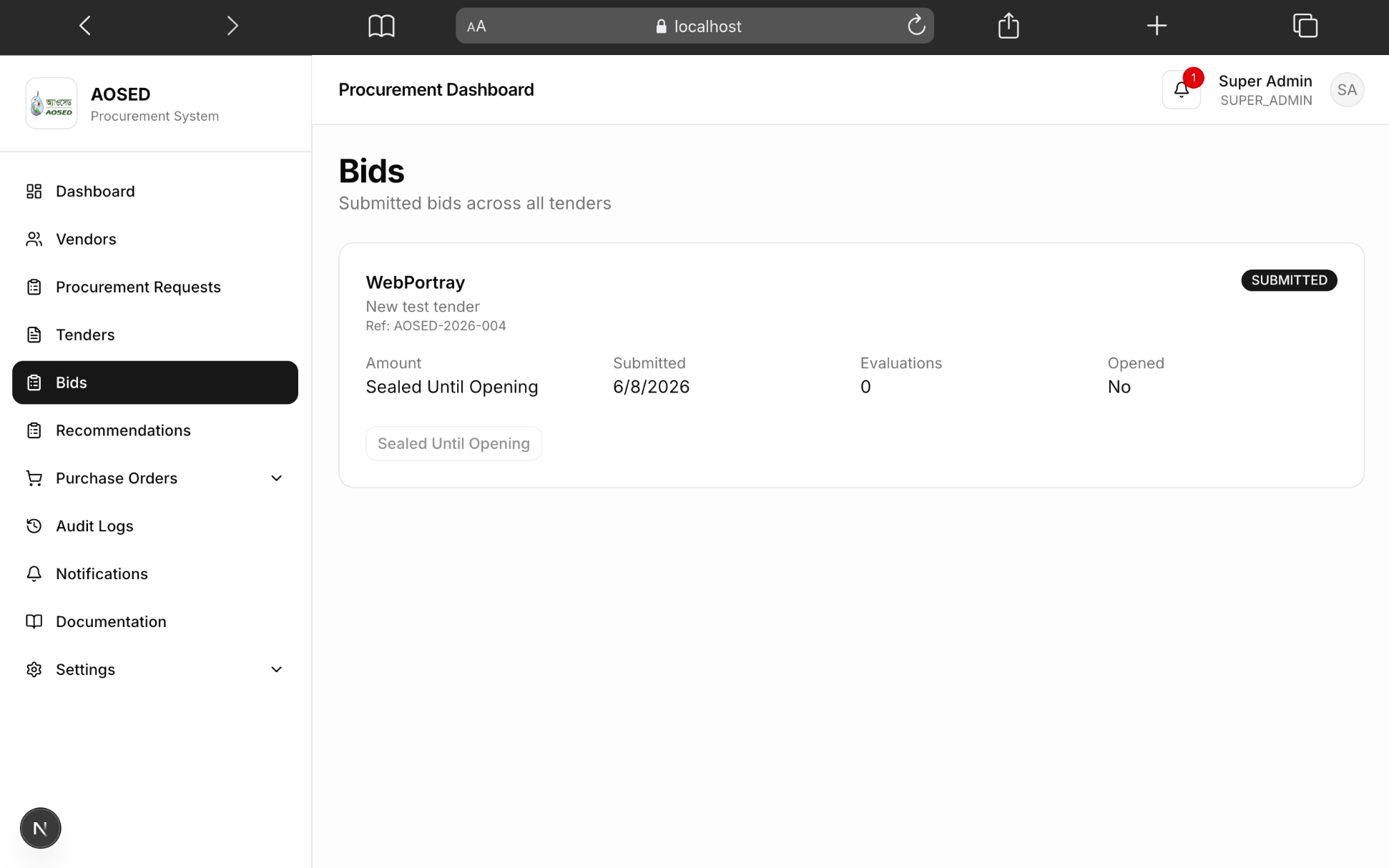
Task: Expand the Settings chevron
Action: 276,670
